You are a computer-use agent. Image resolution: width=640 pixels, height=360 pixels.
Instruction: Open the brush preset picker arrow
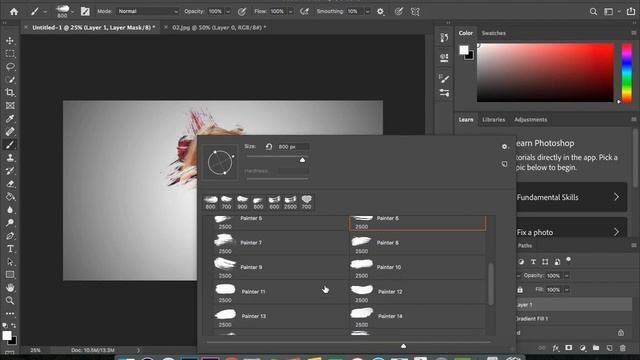[x=72, y=11]
